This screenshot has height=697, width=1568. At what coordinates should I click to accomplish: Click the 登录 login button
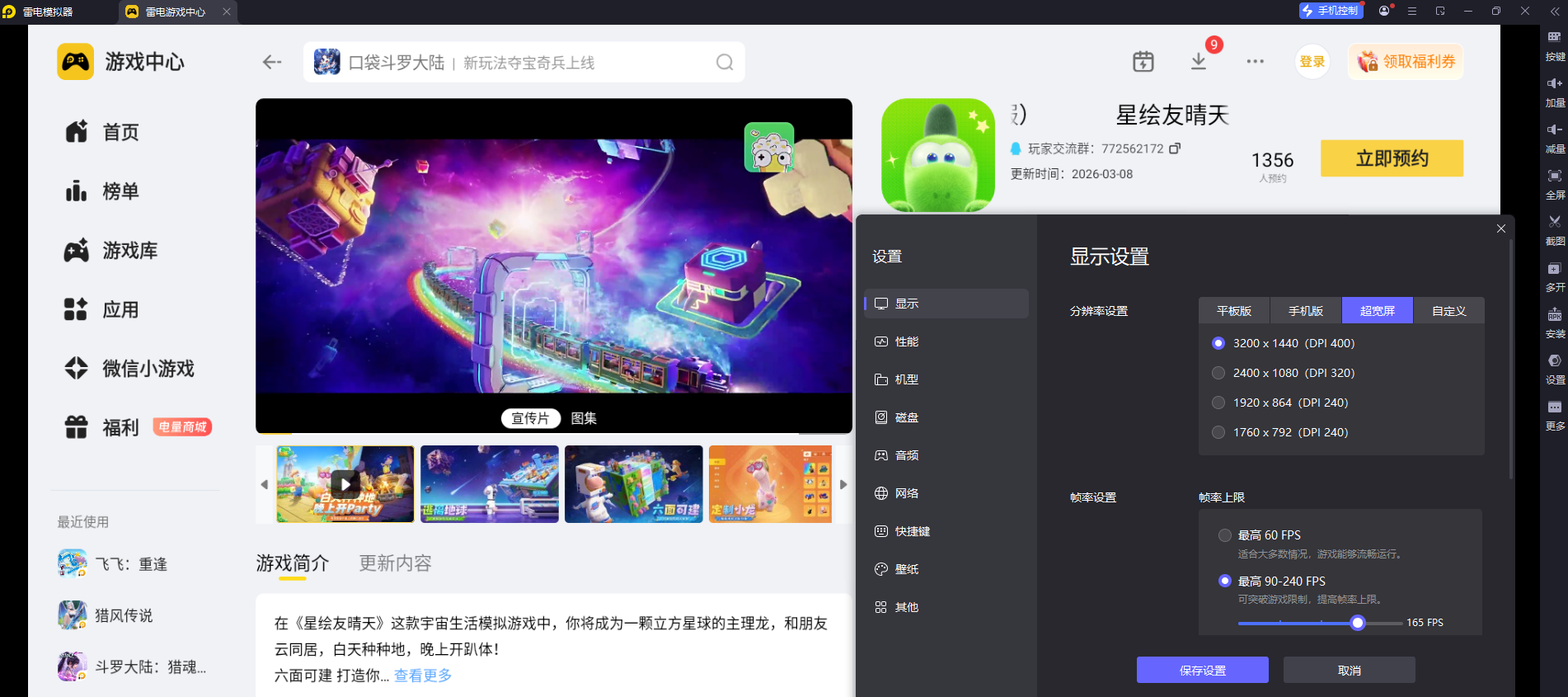(x=1312, y=62)
